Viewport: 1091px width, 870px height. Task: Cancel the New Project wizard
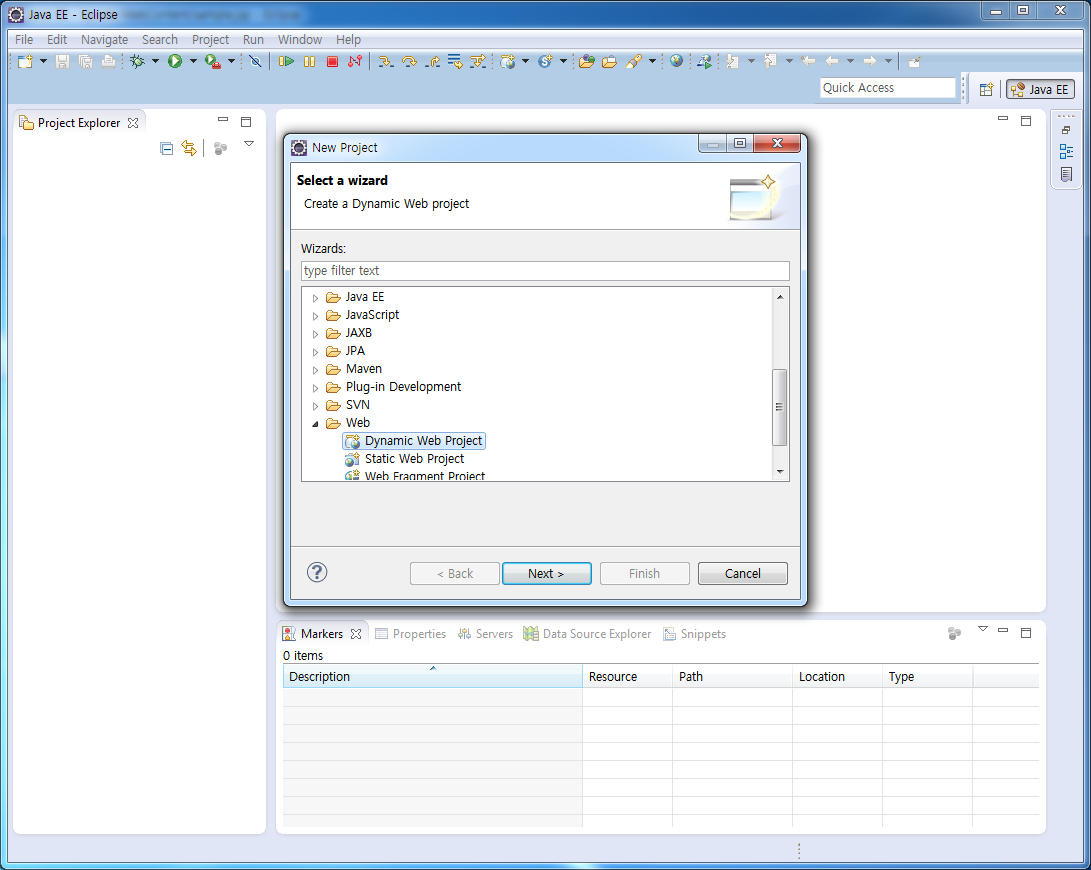point(742,573)
